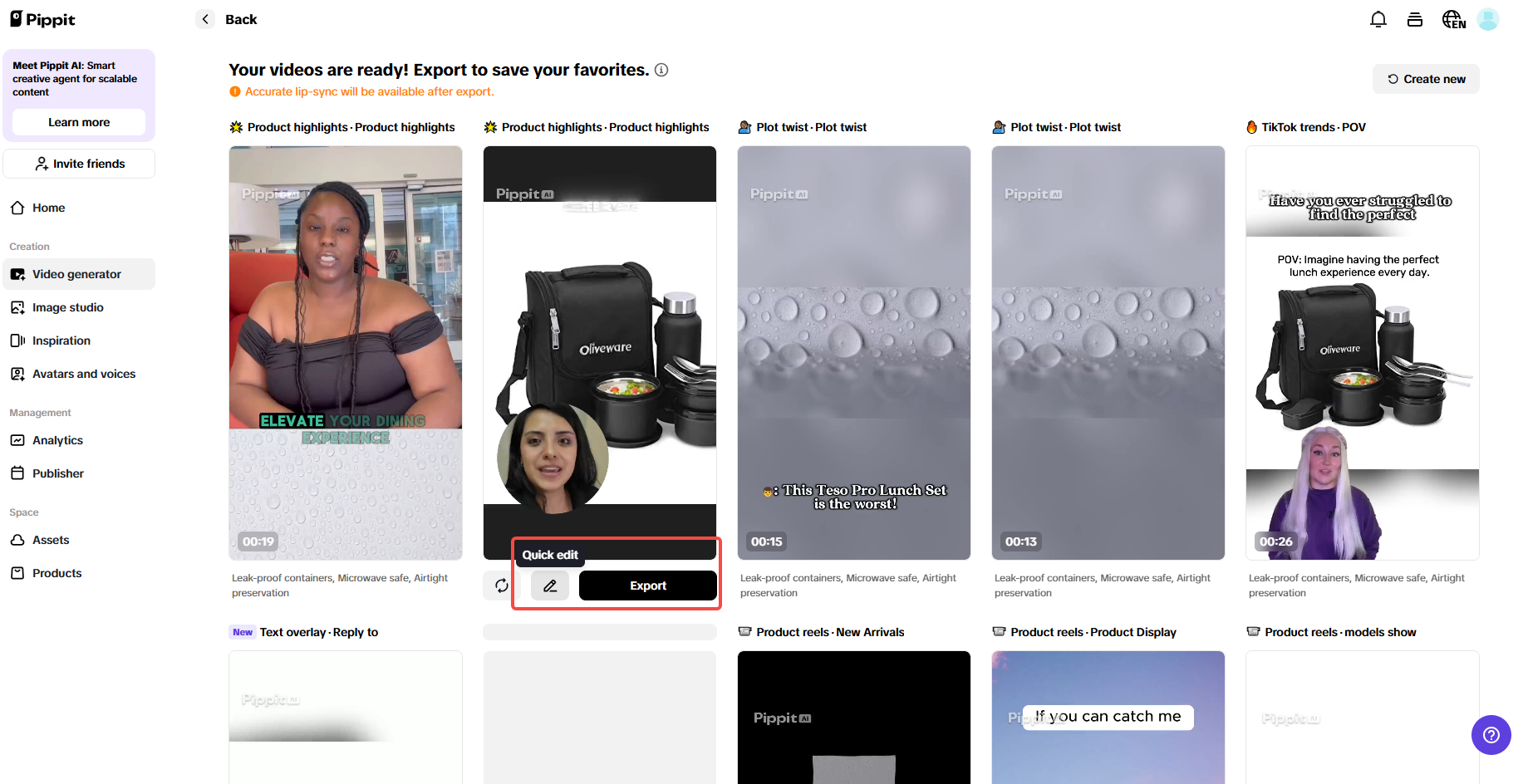Image resolution: width=1523 pixels, height=784 pixels.
Task: Show info about ready videos
Action: 661,70
